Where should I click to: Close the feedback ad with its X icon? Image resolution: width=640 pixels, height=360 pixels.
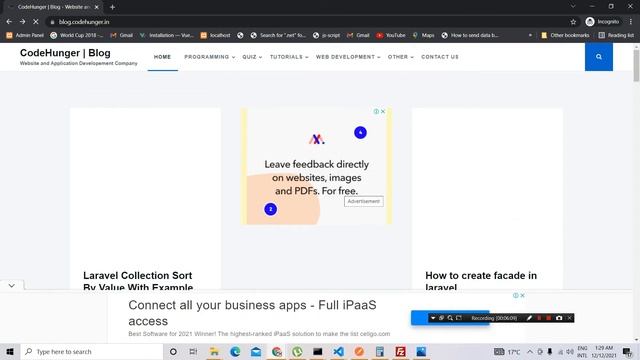(383, 111)
